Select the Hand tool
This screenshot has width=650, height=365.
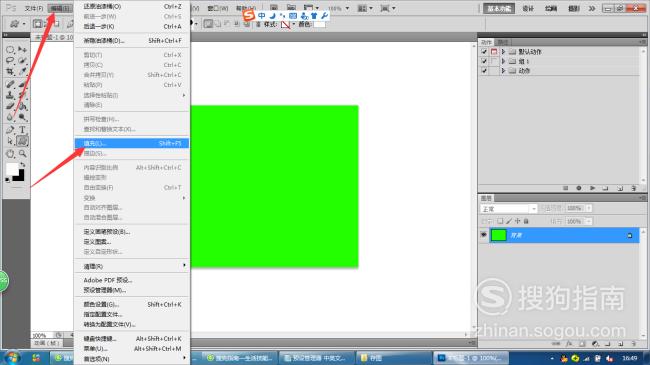click(x=10, y=153)
